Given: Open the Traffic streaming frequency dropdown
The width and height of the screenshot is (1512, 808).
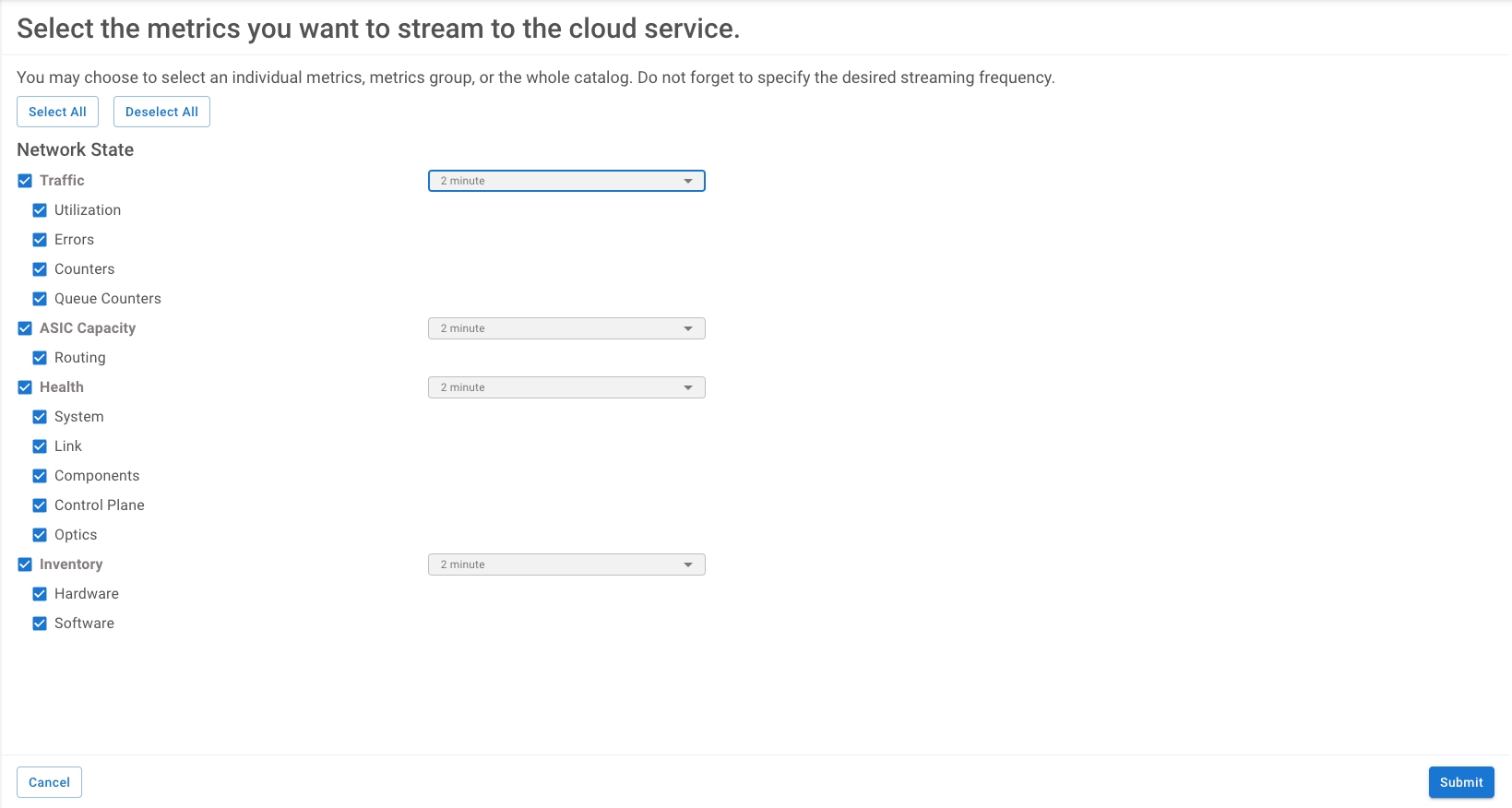Looking at the screenshot, I should click(566, 181).
